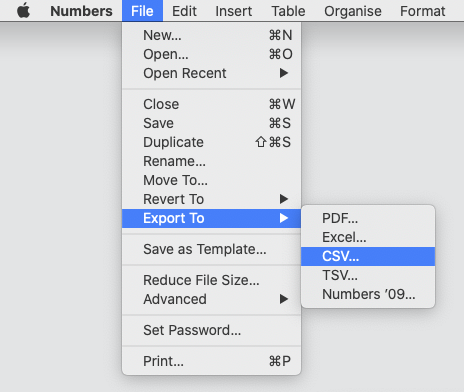The width and height of the screenshot is (464, 392).
Task: Open the Numbers application menu
Action: pyautogui.click(x=81, y=11)
